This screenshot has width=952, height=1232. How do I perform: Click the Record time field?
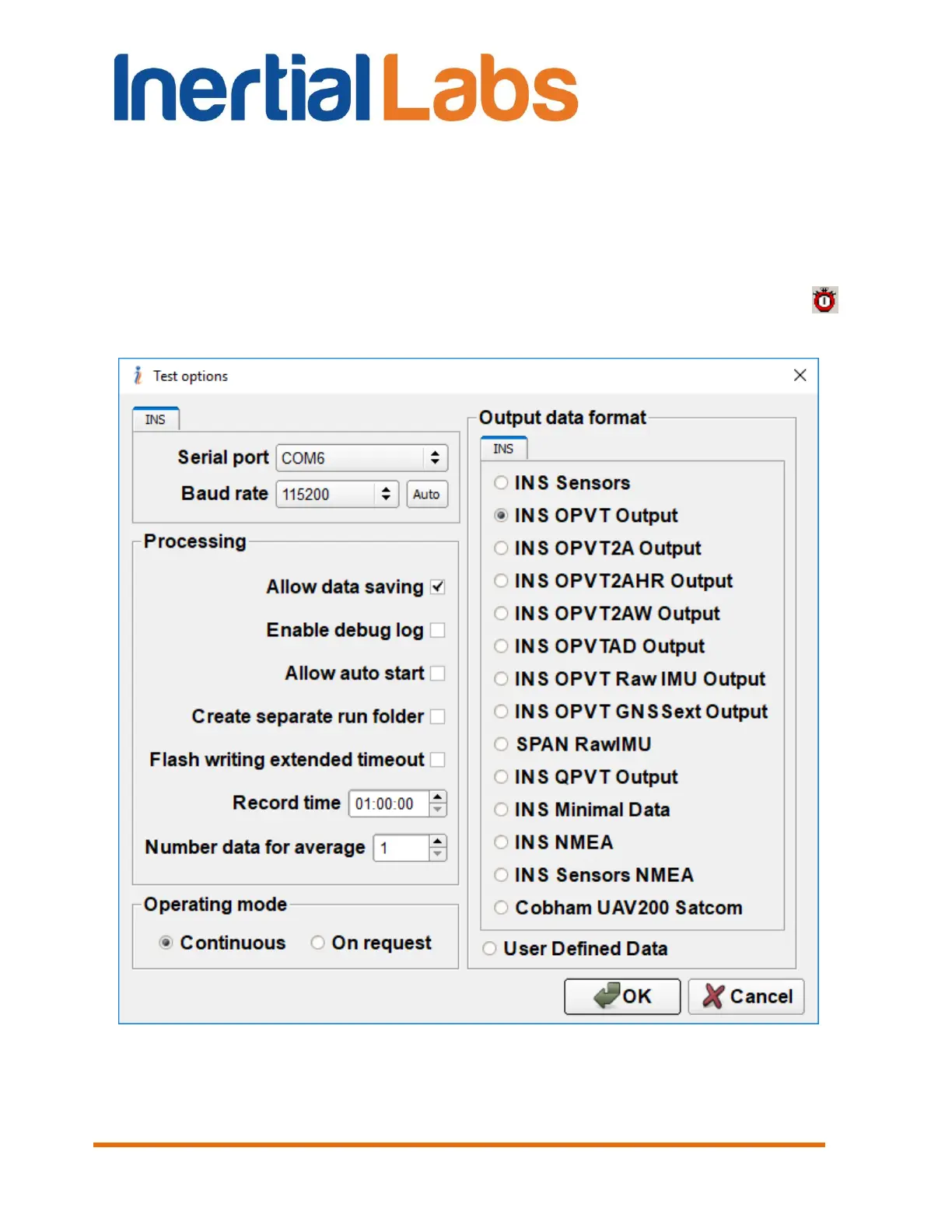389,804
